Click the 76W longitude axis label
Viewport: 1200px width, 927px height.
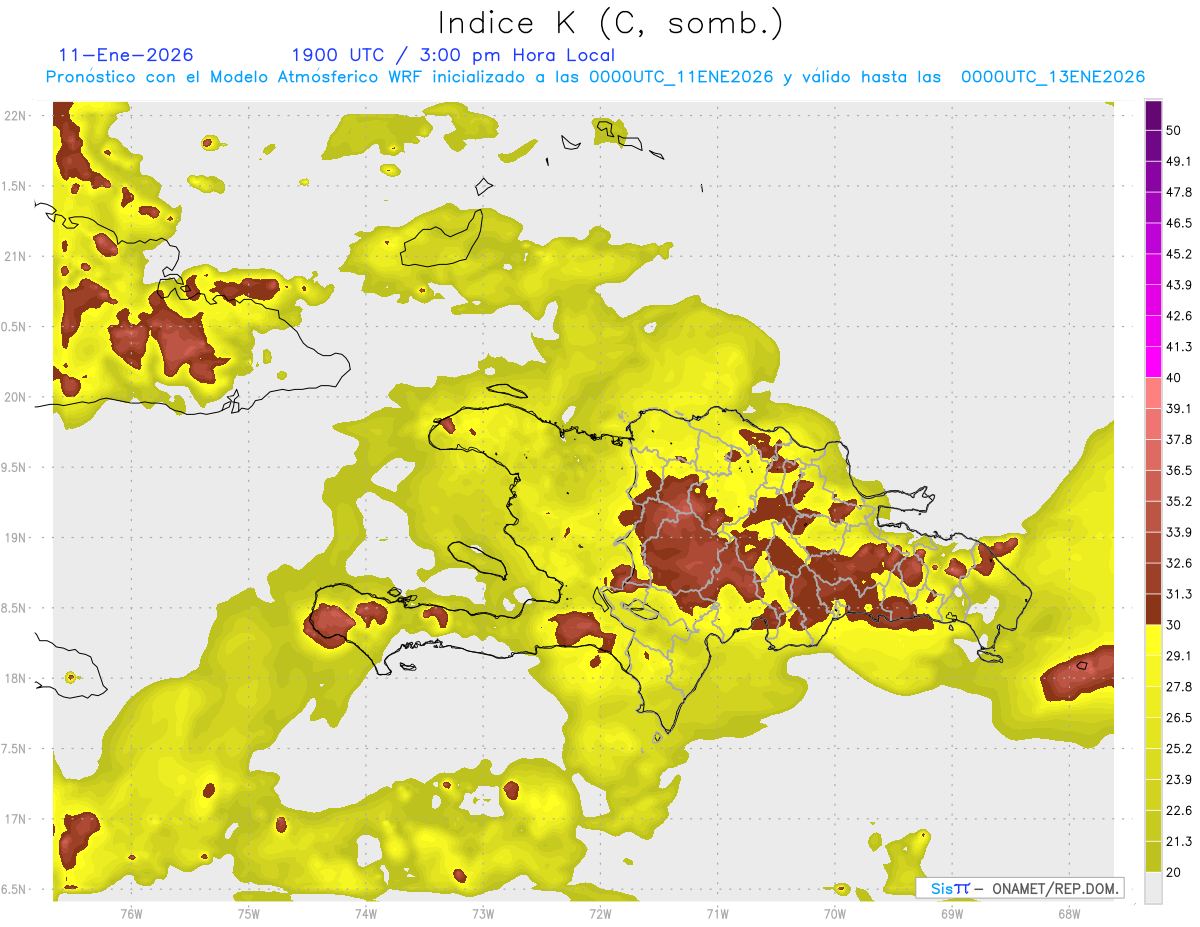pos(131,912)
